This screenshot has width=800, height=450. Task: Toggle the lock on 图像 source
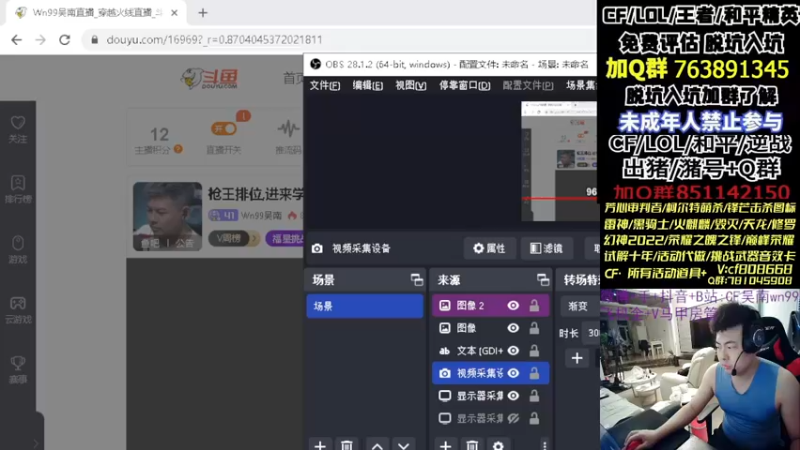point(534,328)
